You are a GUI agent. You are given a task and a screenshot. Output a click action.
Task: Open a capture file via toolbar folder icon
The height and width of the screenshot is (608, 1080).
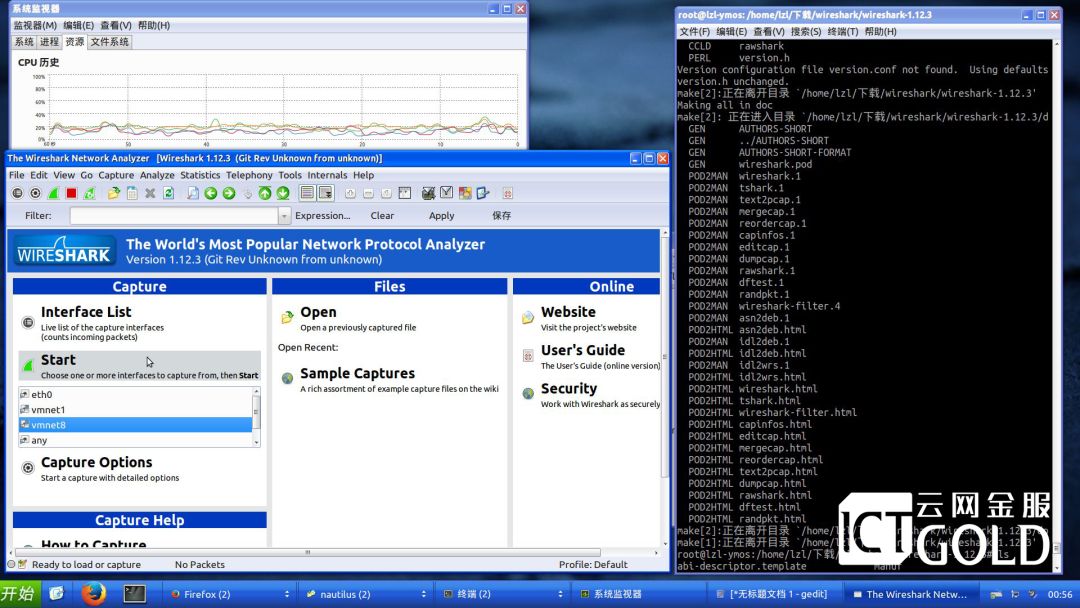tap(114, 193)
